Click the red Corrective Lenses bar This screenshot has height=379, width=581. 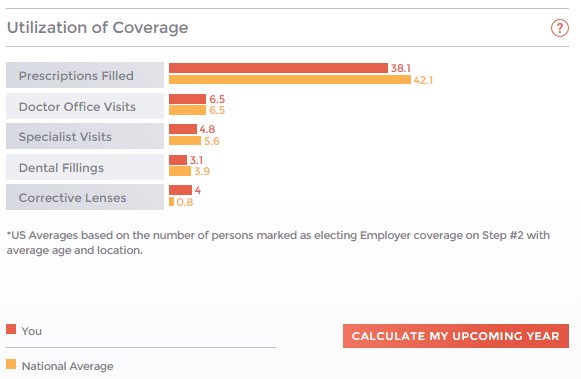(x=180, y=190)
